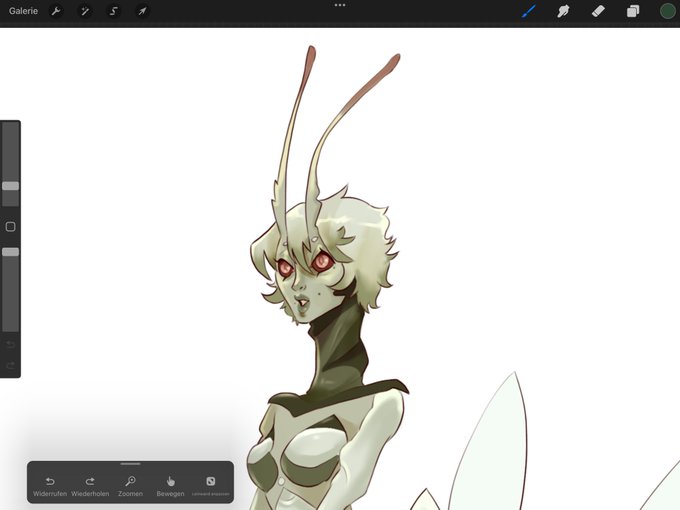Tap the sidebar undo arrow
Screen dimensions: 680x510
[10, 345]
